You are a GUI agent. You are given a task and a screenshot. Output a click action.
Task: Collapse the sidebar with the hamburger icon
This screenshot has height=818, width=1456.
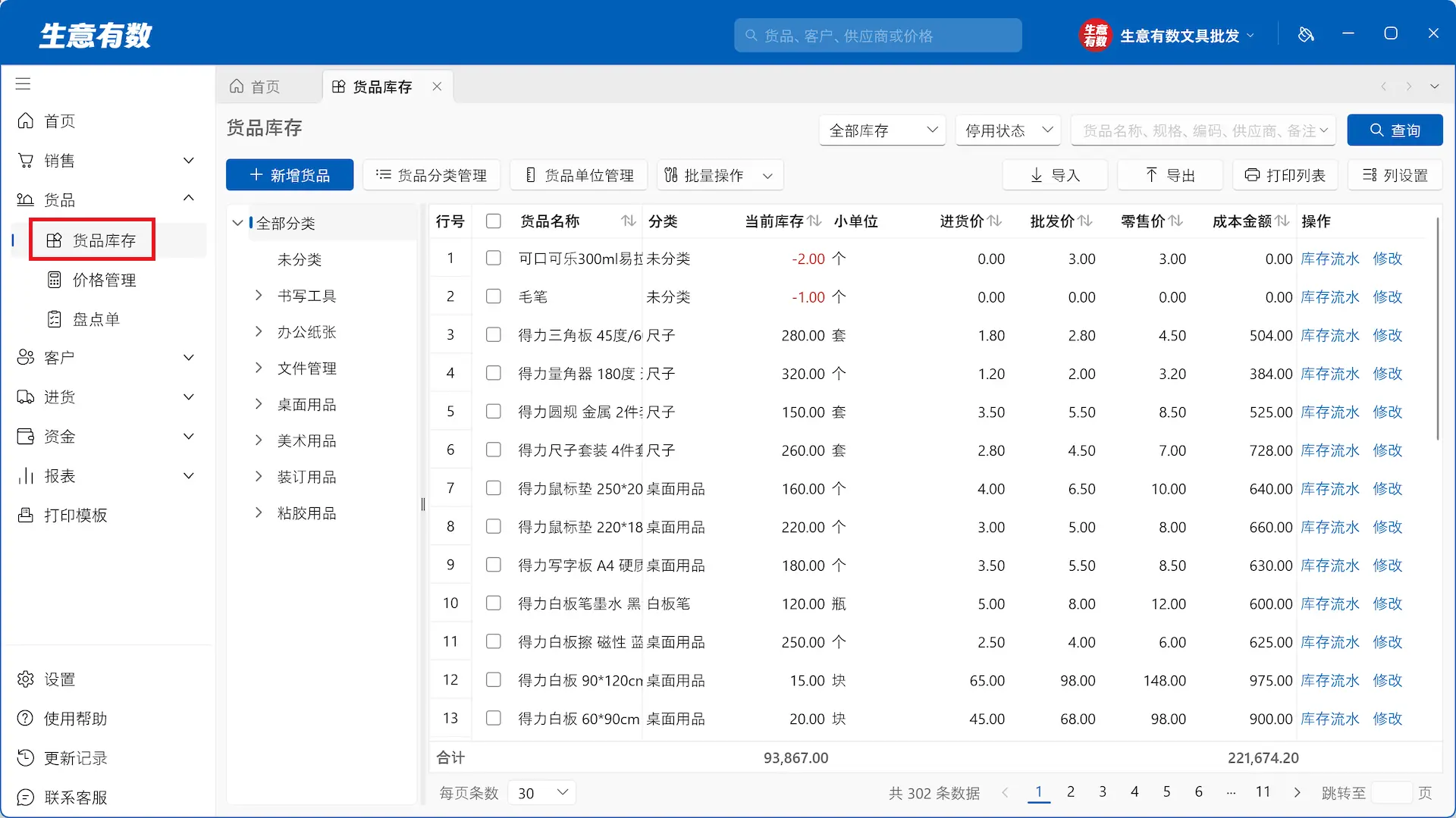24,84
